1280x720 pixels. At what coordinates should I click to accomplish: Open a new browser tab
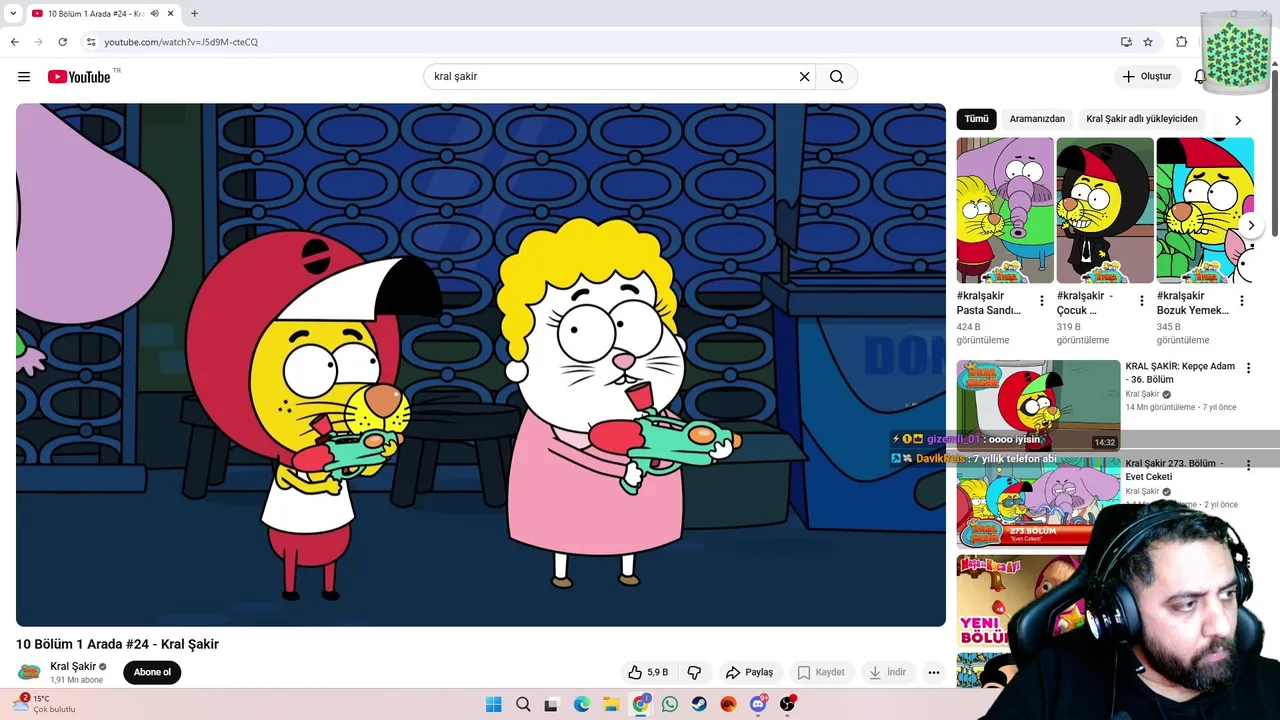[x=194, y=14]
